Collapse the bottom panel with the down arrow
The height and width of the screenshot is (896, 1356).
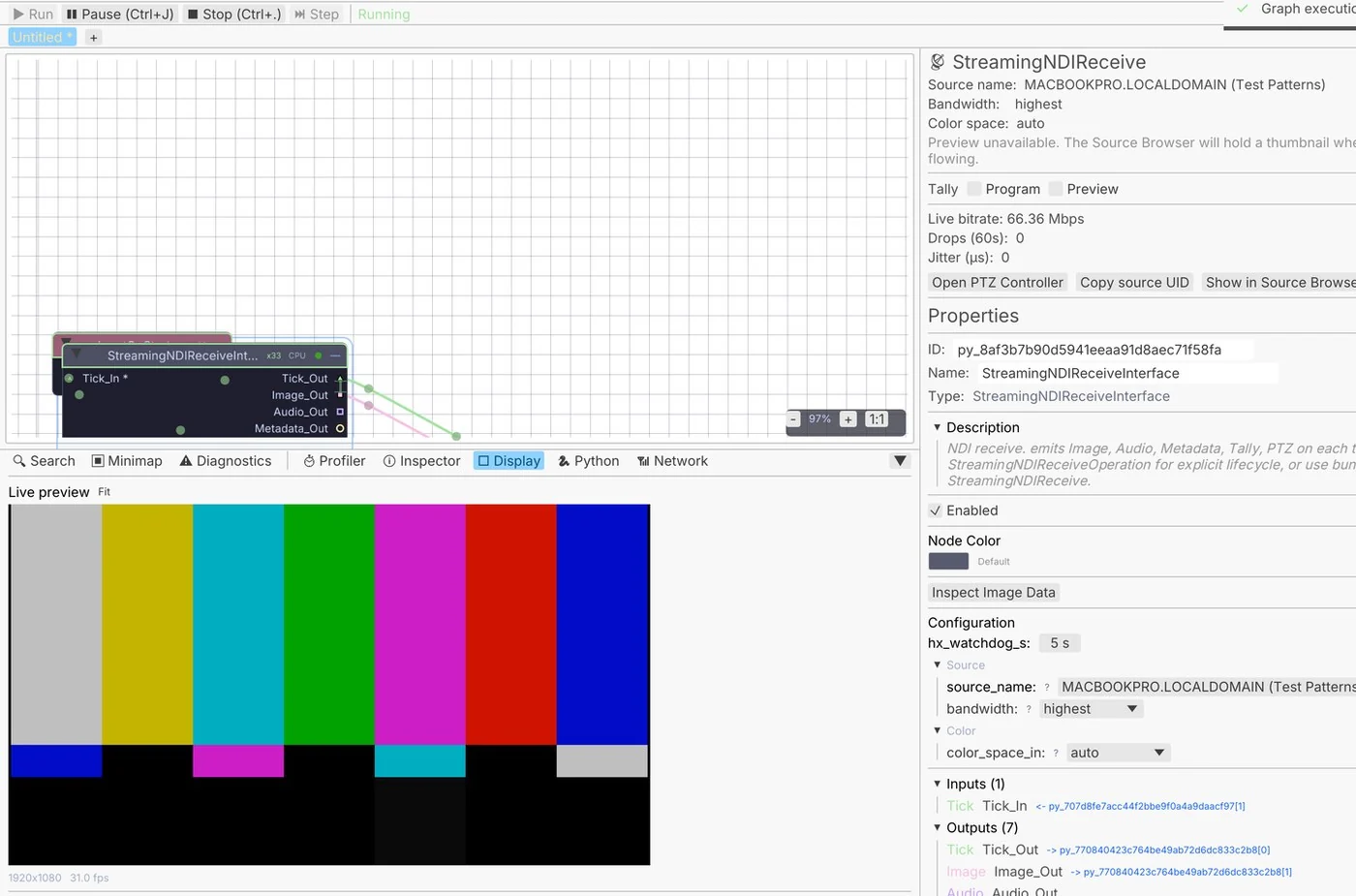point(900,461)
